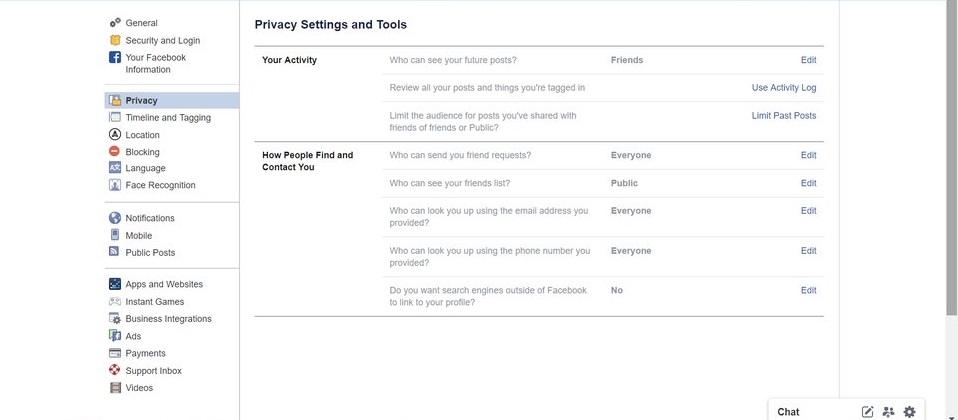Screen dimensions: 958x420
Task: Open new message compose icon in Chat bar
Action: point(867,411)
